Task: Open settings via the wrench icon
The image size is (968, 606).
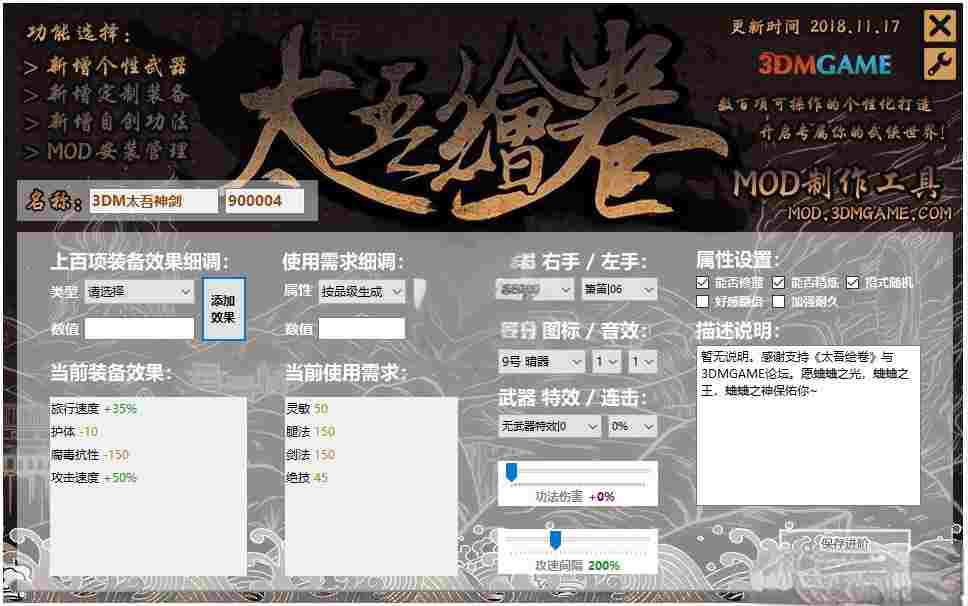Action: pyautogui.click(x=940, y=64)
